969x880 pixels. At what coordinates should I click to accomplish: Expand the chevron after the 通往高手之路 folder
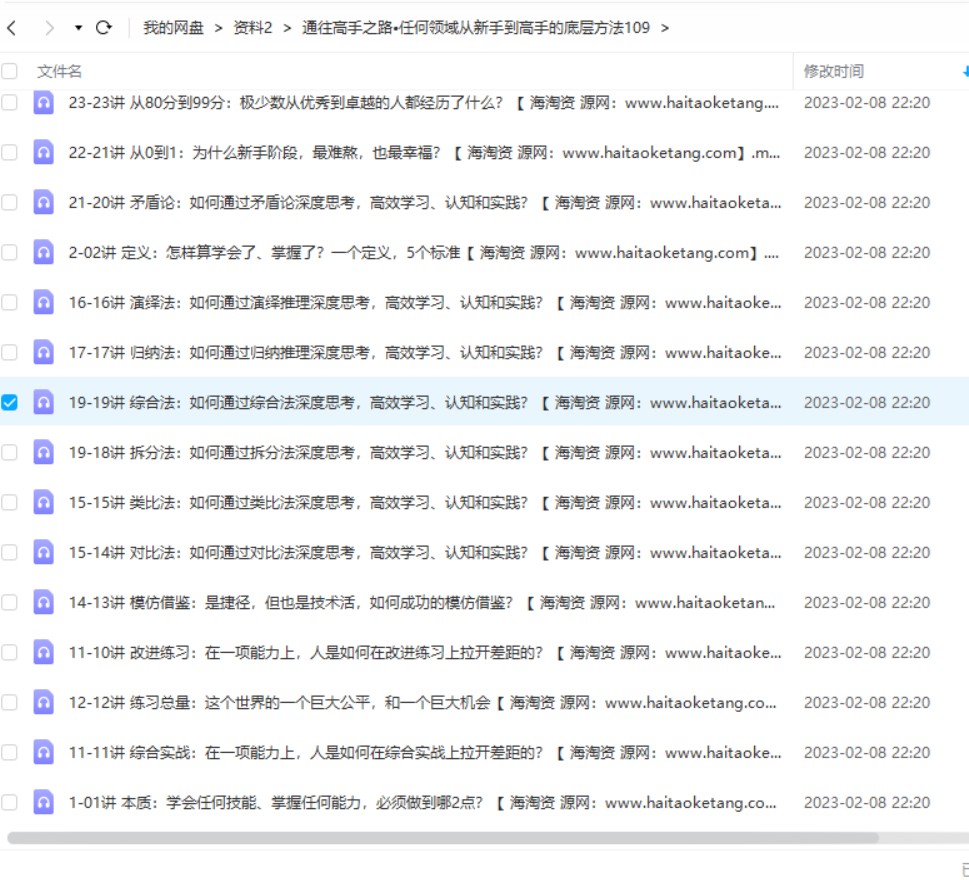click(665, 28)
